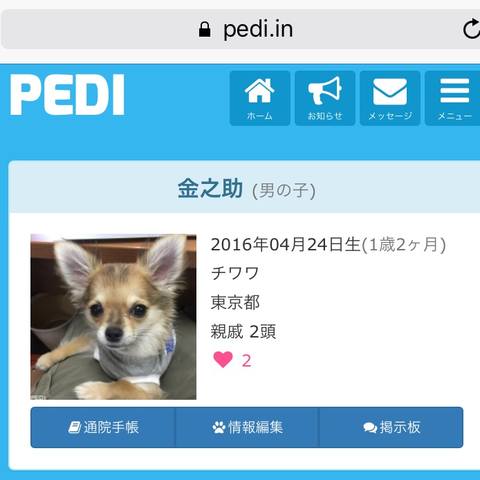The width and height of the screenshot is (480, 480).
Task: Click the paw icon on 情報編集
Action: [219, 427]
